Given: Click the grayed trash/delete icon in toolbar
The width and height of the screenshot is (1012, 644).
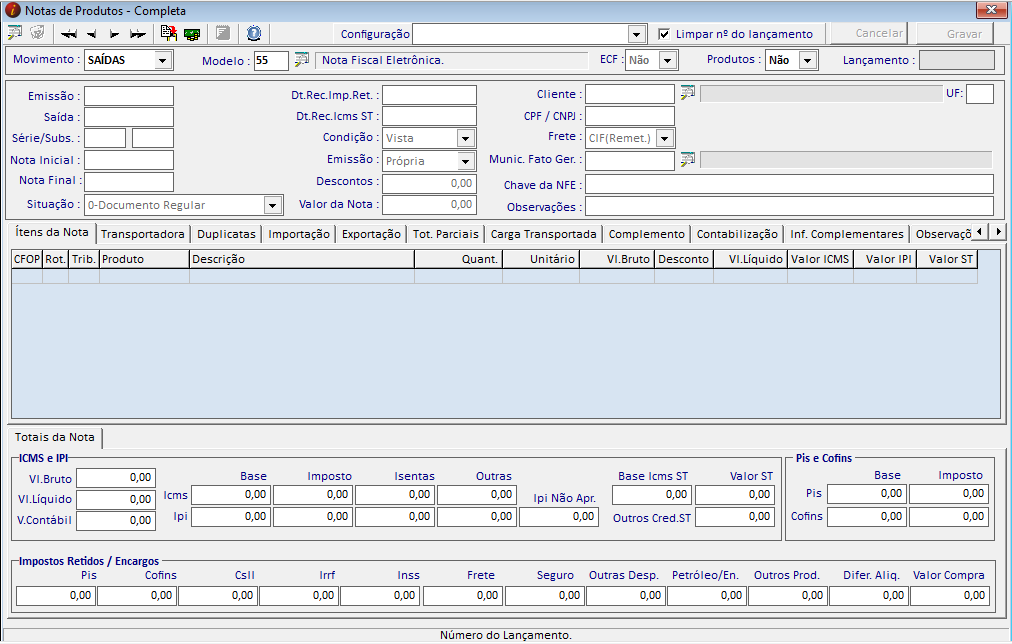Looking at the screenshot, I should pos(37,33).
